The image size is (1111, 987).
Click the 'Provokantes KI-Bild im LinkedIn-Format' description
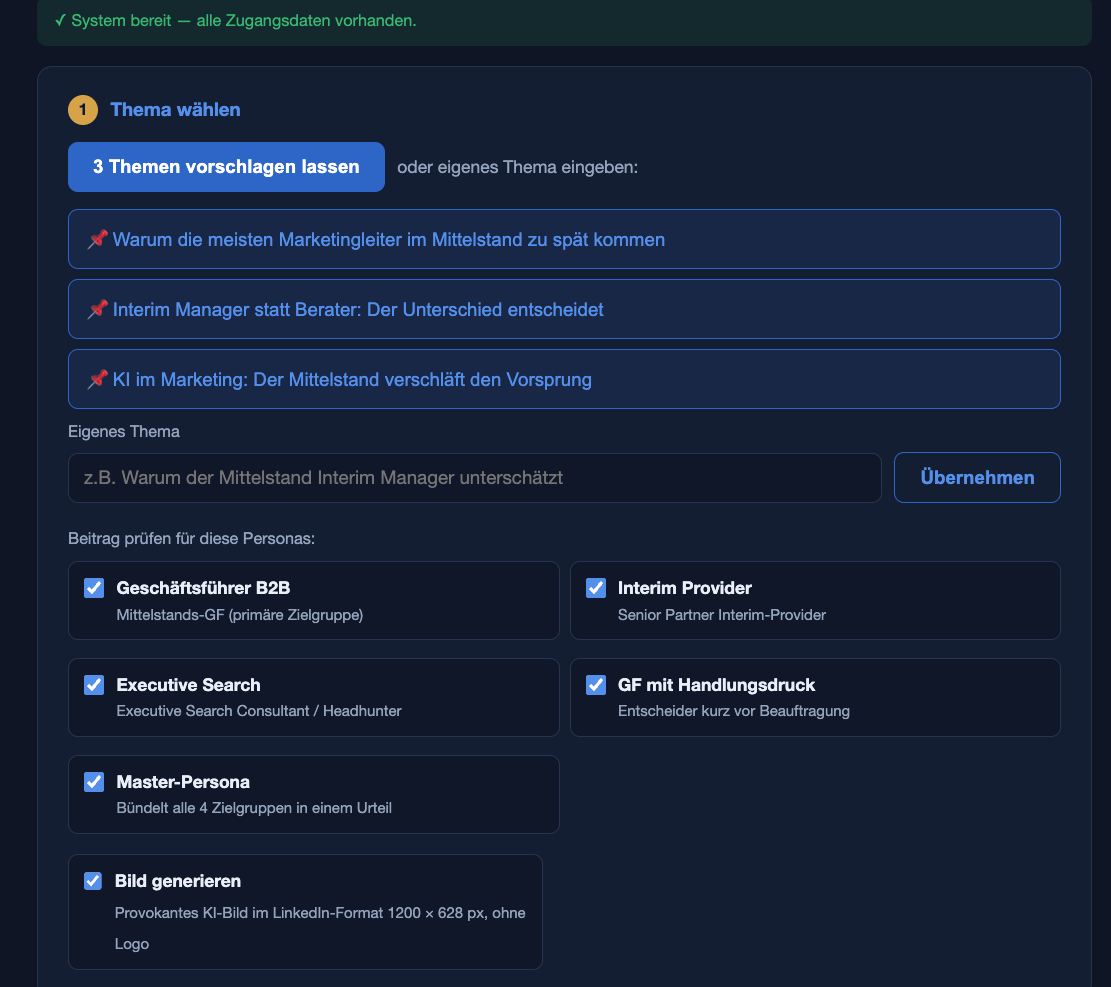(x=320, y=928)
